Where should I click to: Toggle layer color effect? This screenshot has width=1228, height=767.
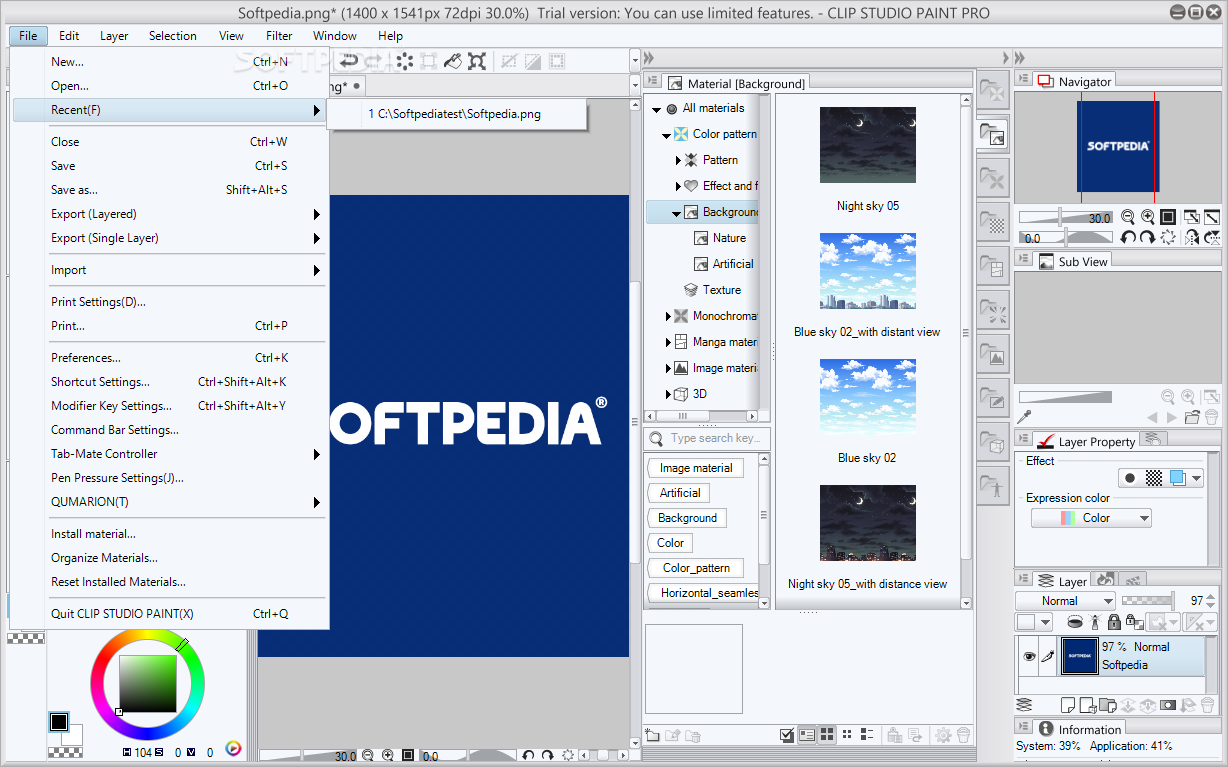(1177, 478)
